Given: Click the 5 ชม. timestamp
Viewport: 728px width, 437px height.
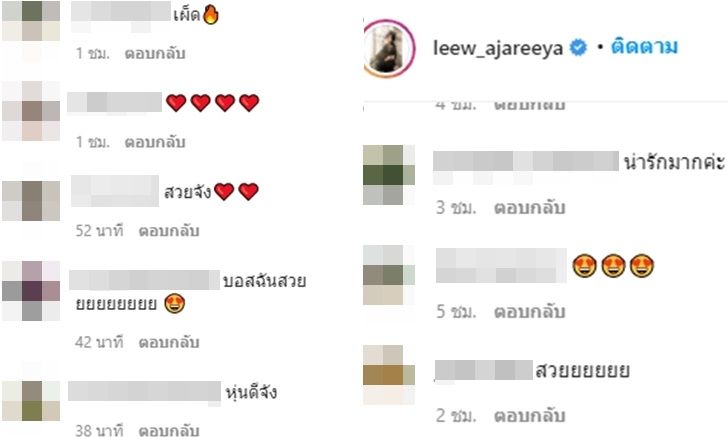Looking at the screenshot, I should [x=456, y=312].
